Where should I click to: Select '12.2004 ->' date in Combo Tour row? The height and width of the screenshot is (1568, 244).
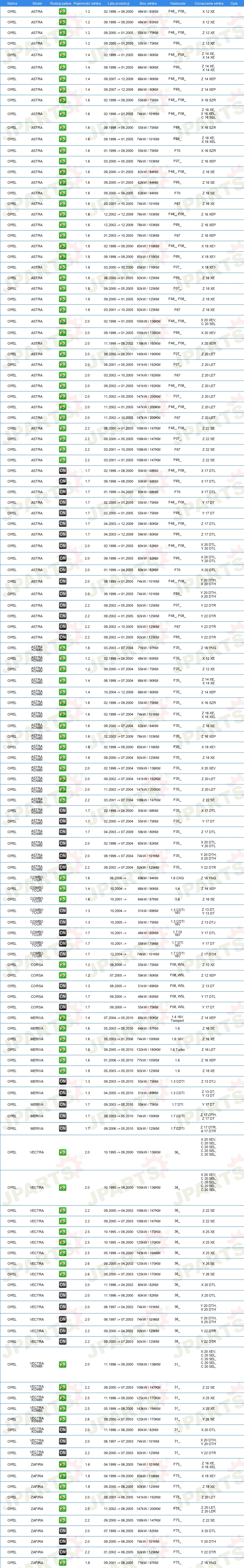118,954
